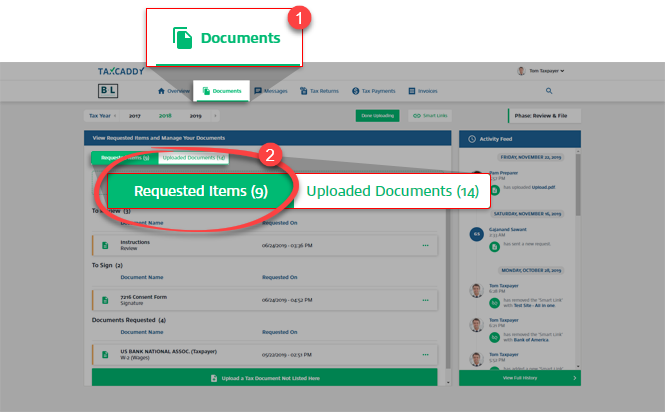Viewport: 665px width, 412px height.
Task: Click Bank of America link in feed
Action: pyautogui.click(x=531, y=340)
